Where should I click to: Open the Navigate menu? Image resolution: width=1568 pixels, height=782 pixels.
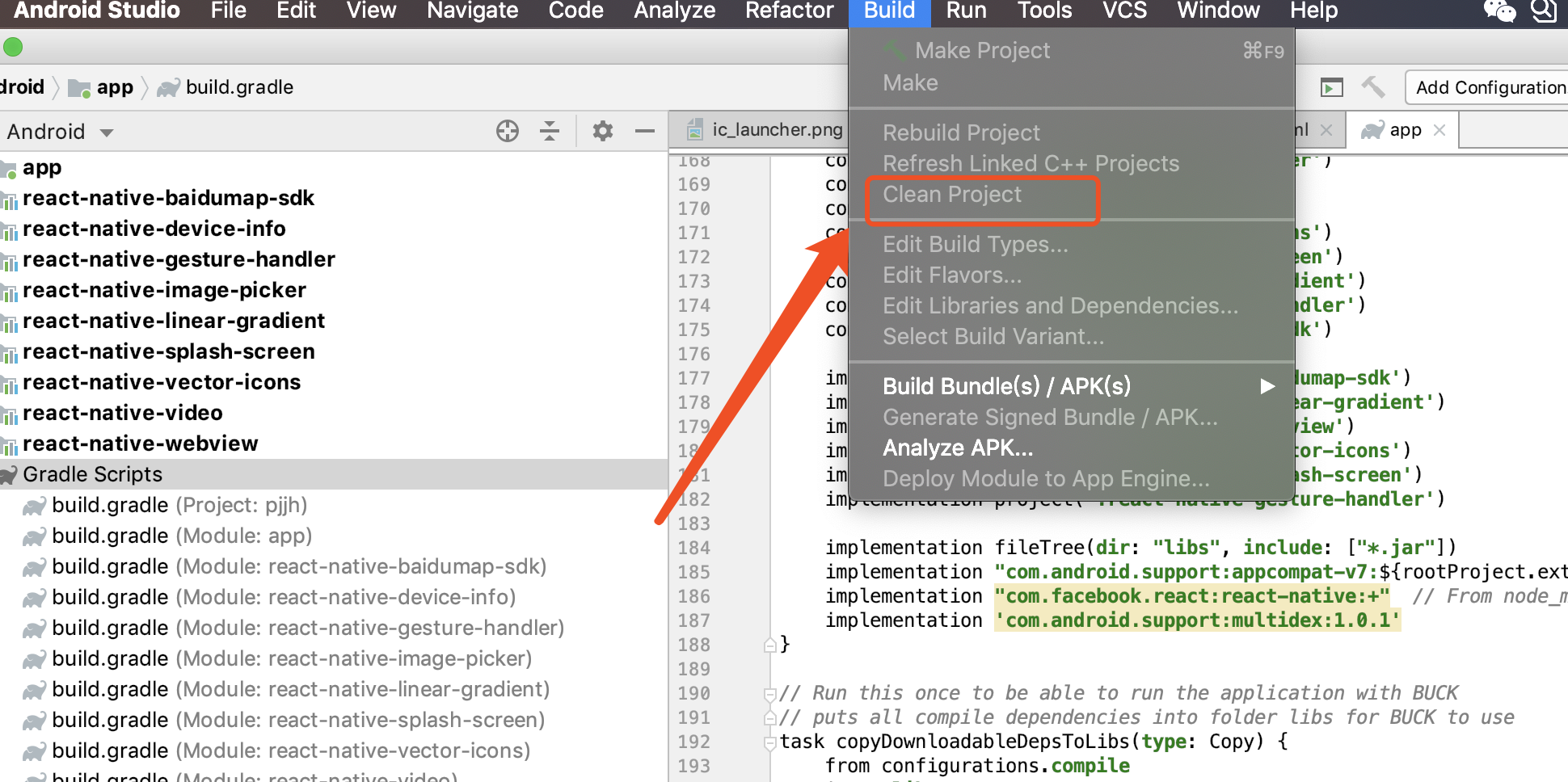[472, 11]
